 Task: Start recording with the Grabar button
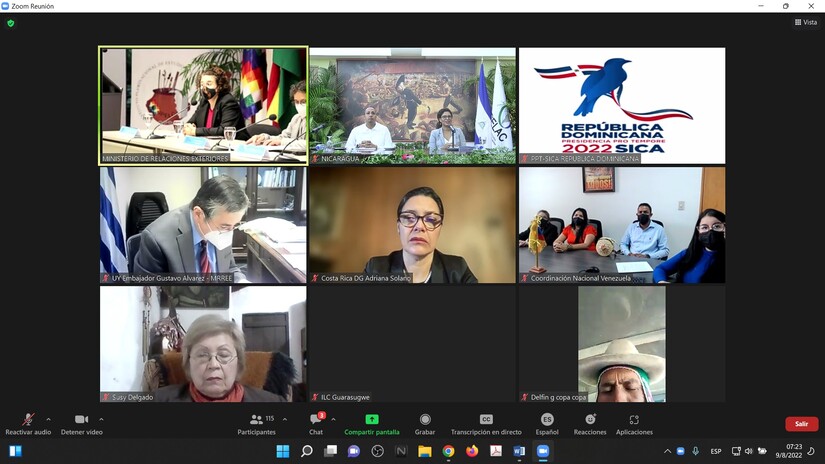click(x=425, y=424)
